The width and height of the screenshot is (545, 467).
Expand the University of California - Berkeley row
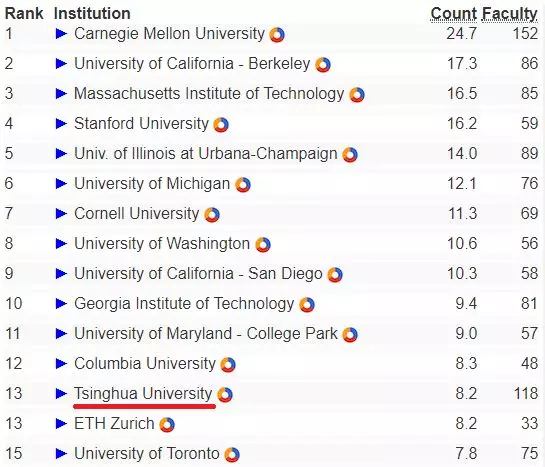tap(61, 64)
